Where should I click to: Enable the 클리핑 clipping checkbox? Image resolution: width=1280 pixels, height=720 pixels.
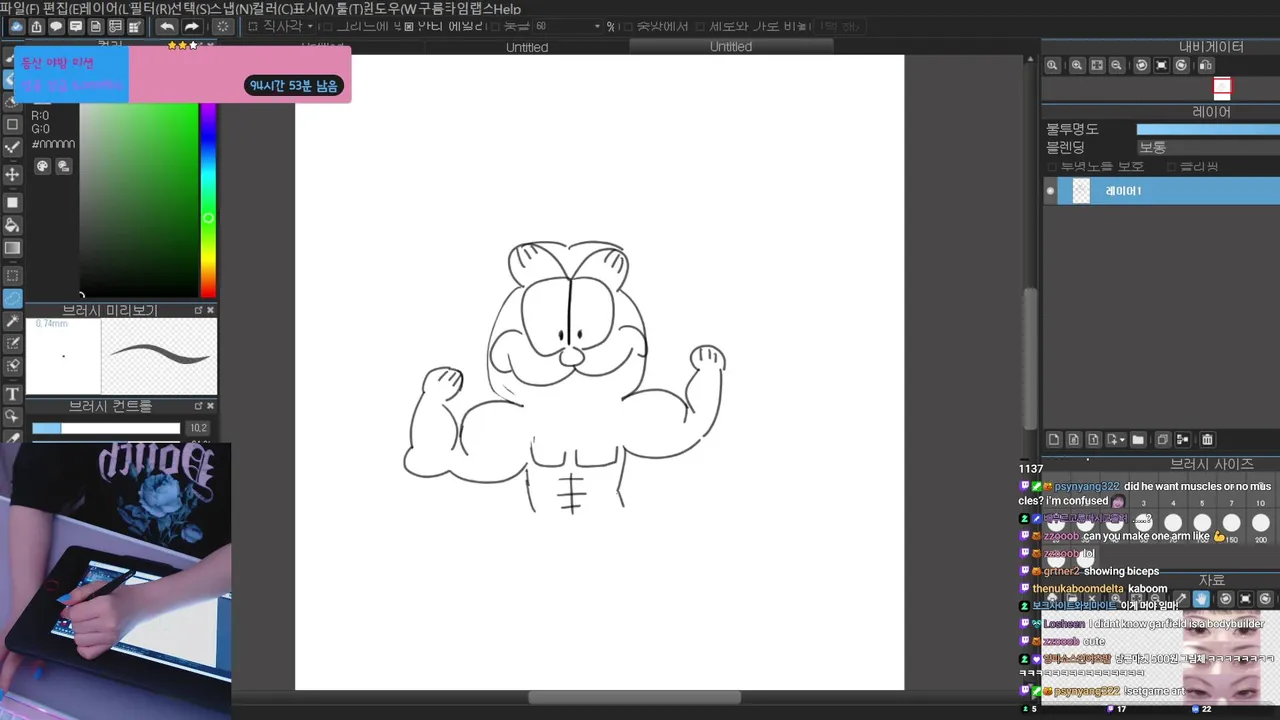click(1171, 166)
